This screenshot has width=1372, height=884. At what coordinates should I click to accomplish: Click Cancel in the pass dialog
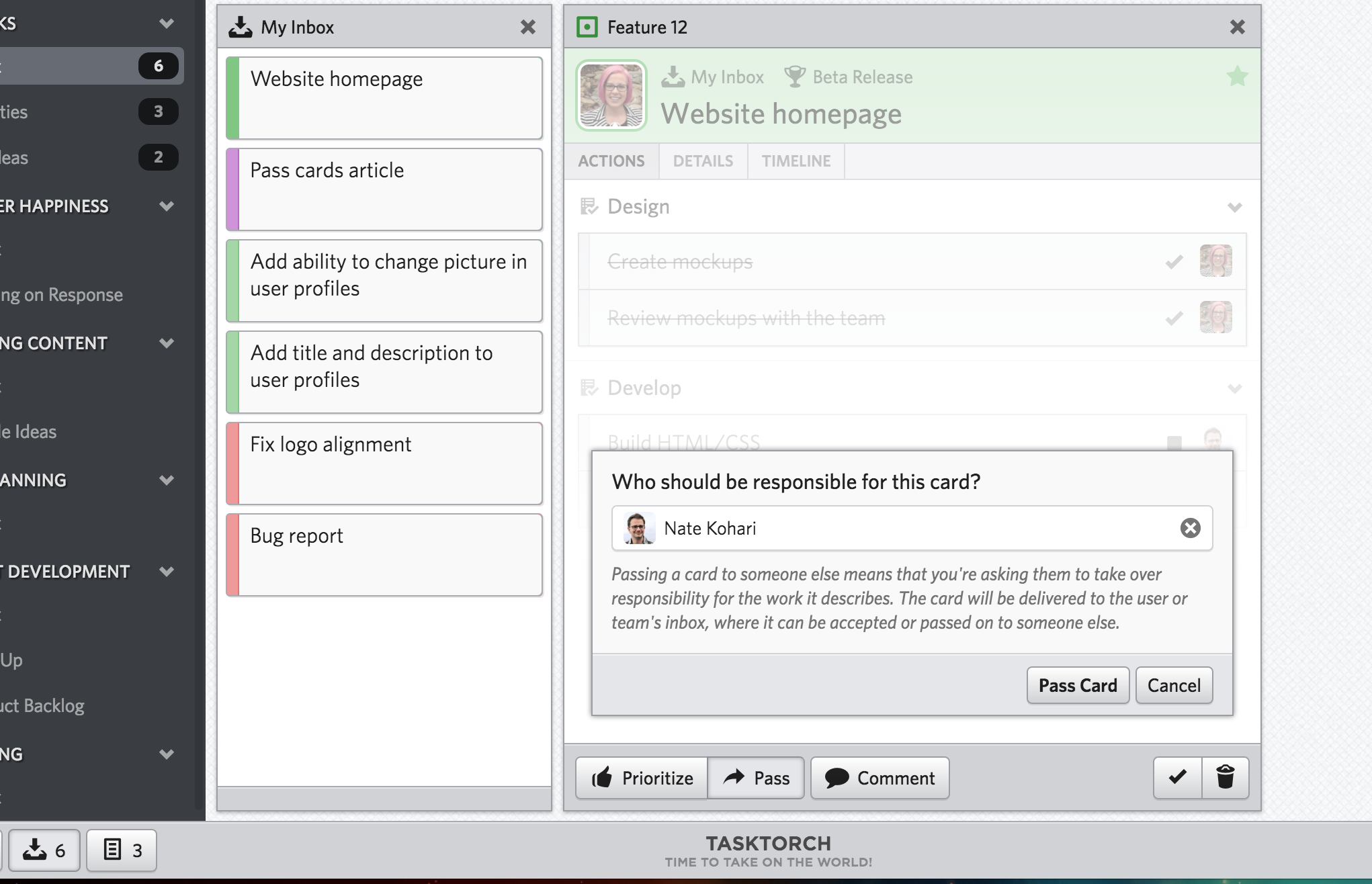1173,685
